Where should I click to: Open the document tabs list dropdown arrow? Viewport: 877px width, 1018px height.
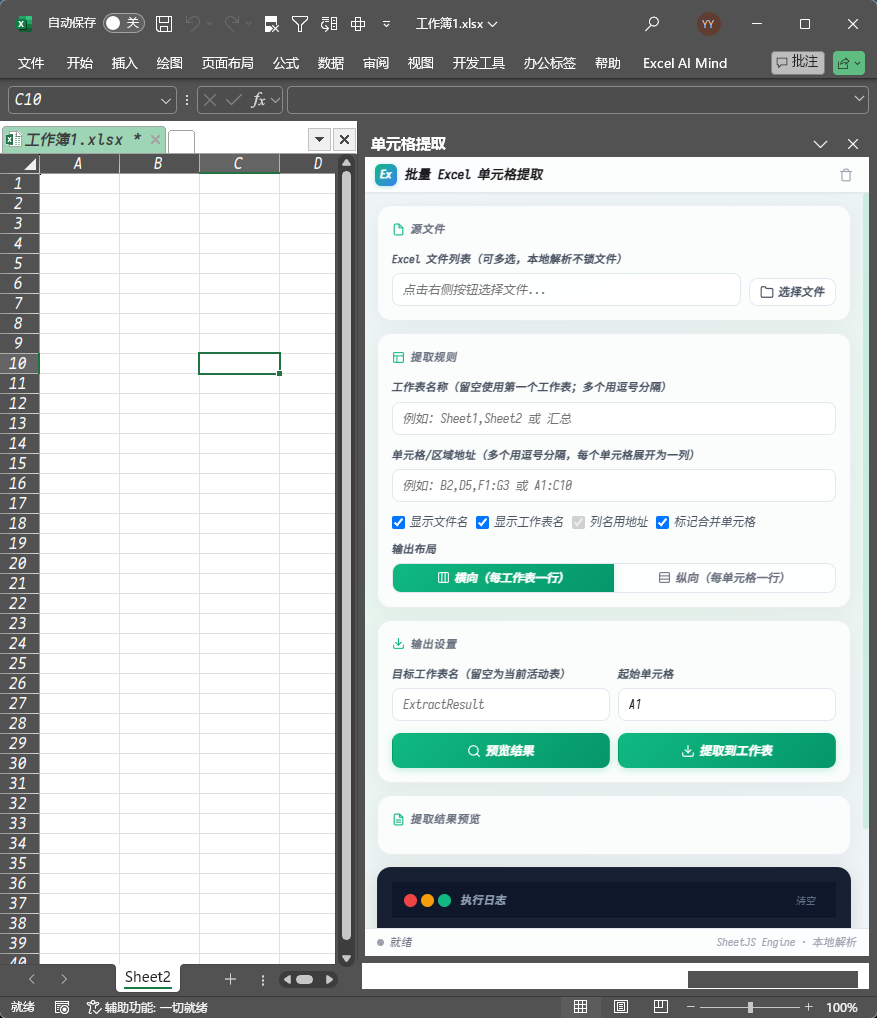click(x=319, y=139)
